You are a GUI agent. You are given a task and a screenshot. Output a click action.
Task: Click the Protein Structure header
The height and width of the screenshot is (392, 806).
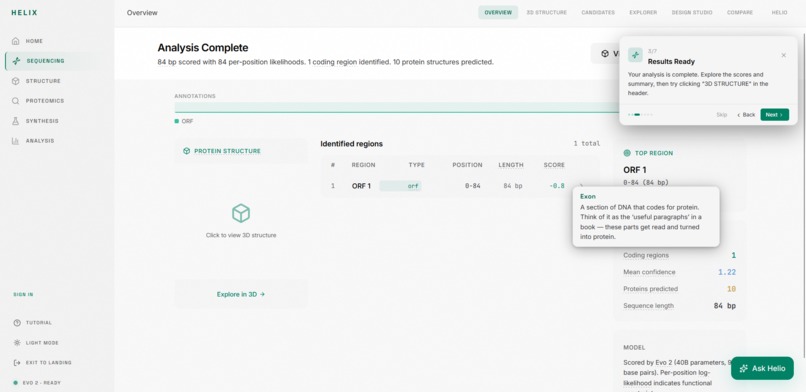pos(227,151)
